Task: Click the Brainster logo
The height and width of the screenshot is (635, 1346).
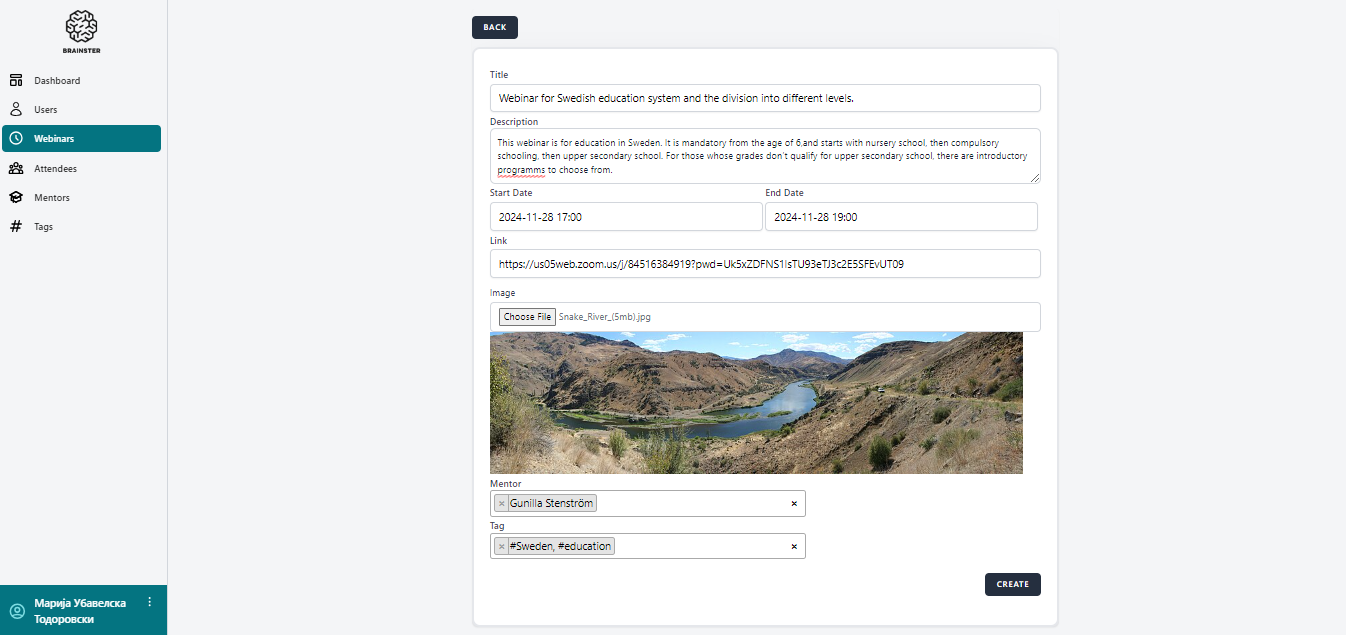Action: coord(83,31)
